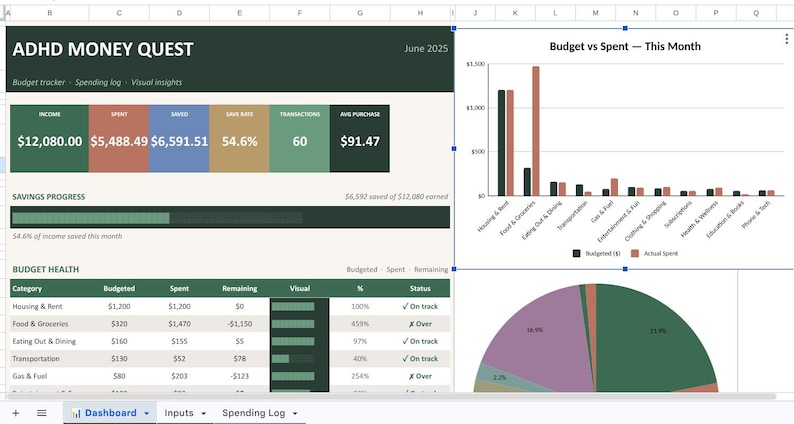
Task: Click the $203 spent cell for Gas & Fuel
Action: click(179, 376)
